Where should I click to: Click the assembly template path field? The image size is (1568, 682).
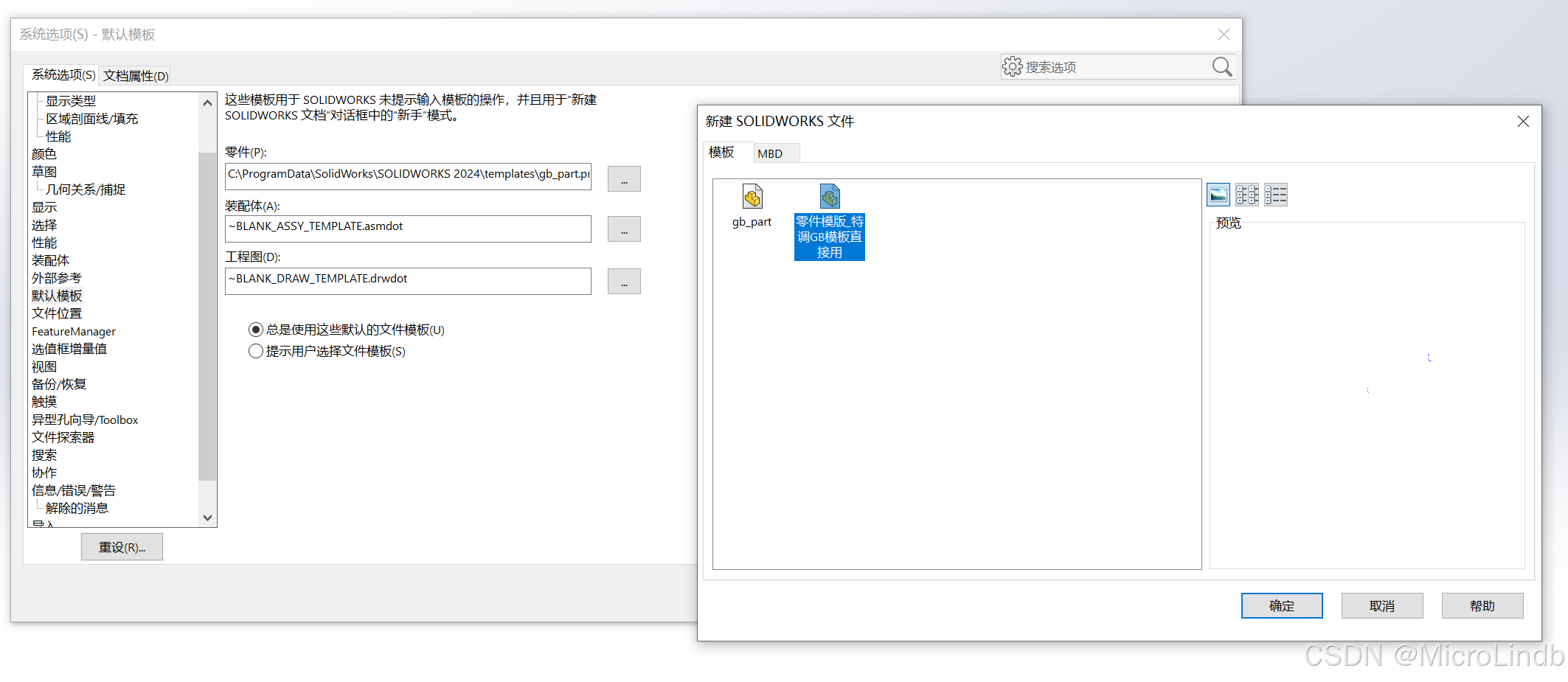pyautogui.click(x=408, y=229)
